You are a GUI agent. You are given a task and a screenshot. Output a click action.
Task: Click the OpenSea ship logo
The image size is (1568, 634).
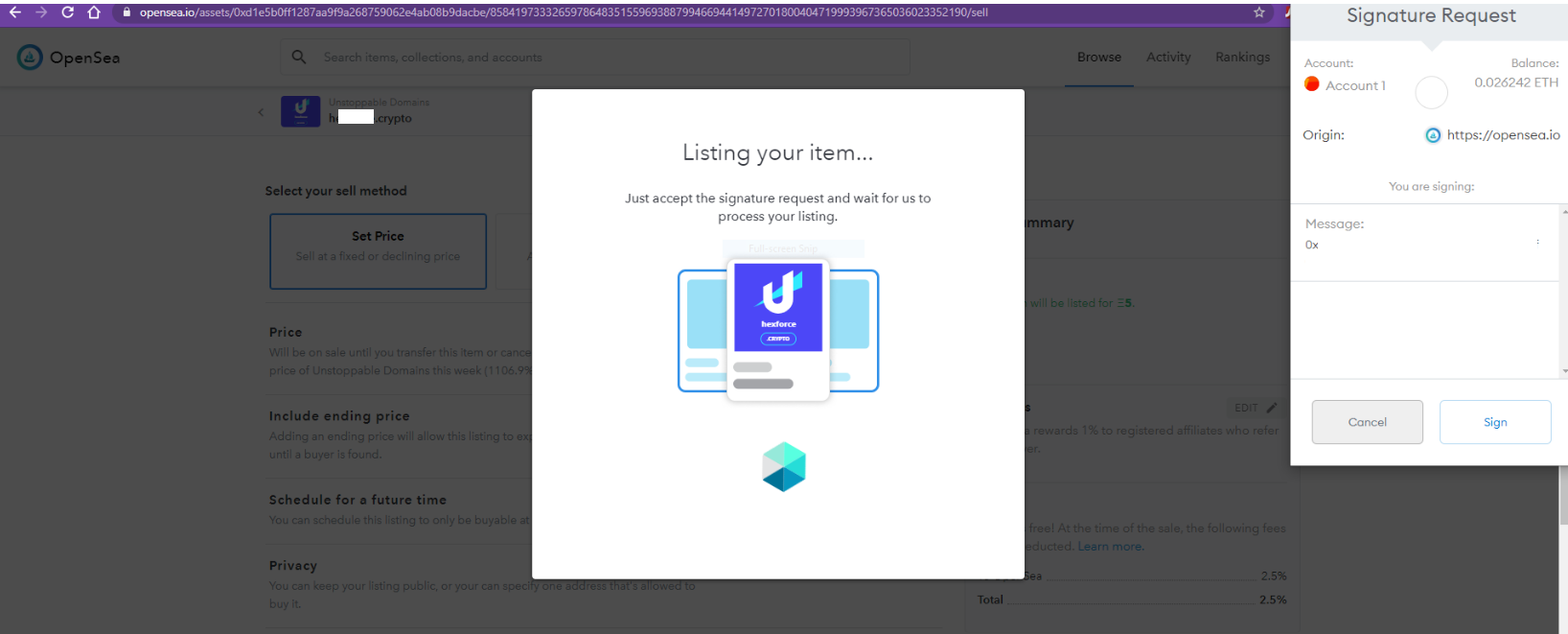click(30, 58)
